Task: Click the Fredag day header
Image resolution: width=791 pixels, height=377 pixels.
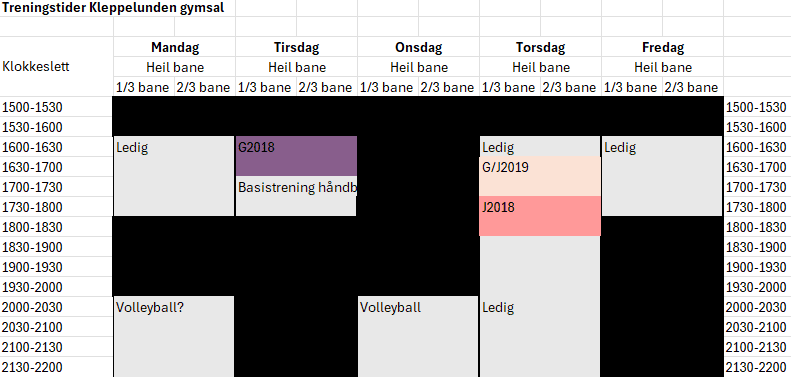Action: [662, 47]
